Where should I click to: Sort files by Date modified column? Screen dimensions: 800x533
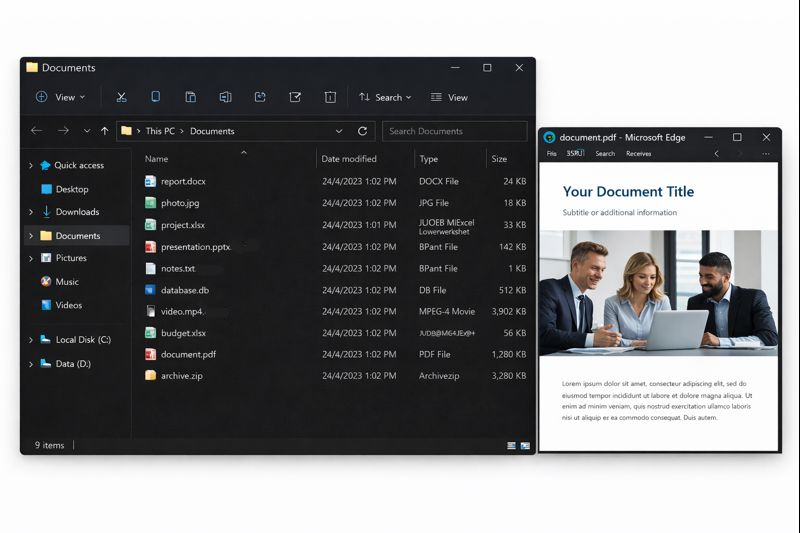348,159
